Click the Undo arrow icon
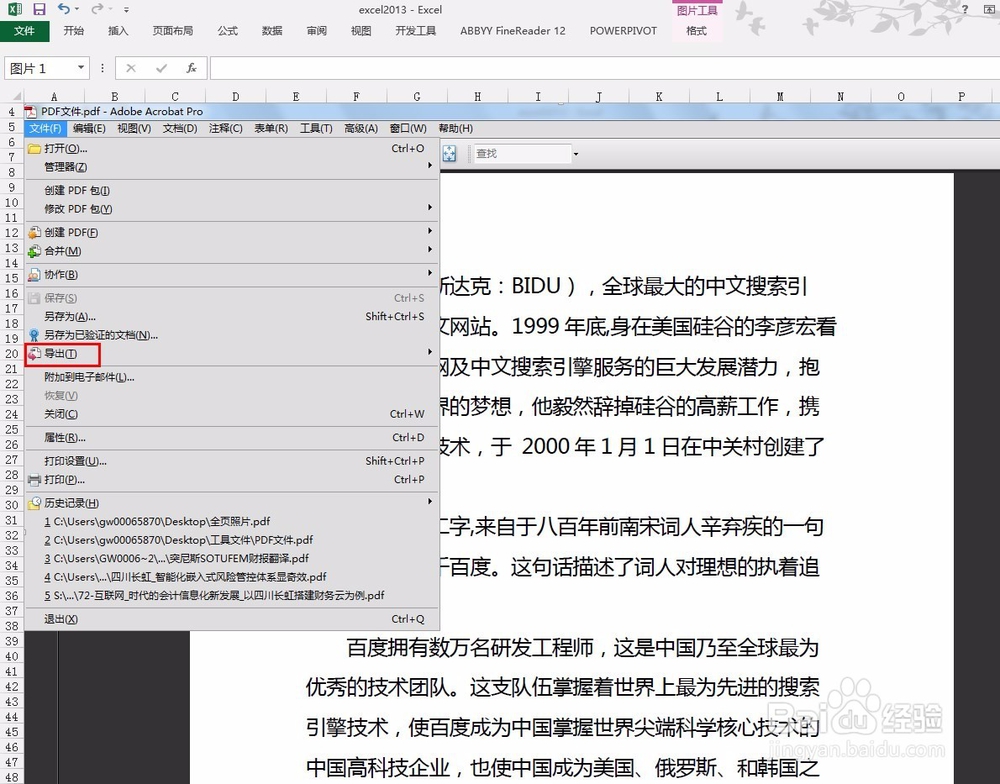This screenshot has width=1000, height=784. click(64, 9)
